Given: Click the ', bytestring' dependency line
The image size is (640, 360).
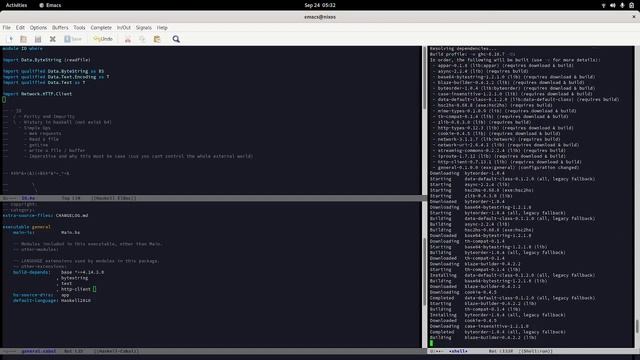Looking at the screenshot, I should point(72,278).
